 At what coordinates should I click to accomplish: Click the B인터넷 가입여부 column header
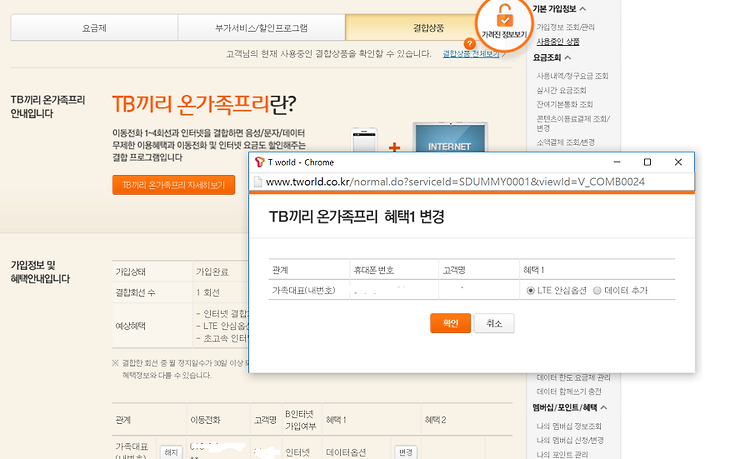[x=300, y=420]
